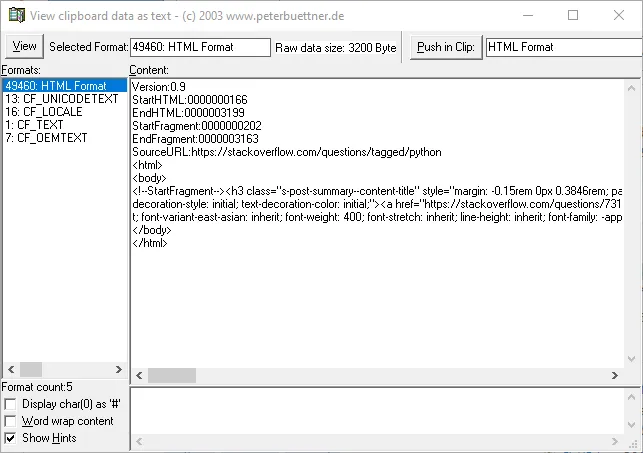Click down arrow of Content vertical scrollbar
The image size is (643, 453).
[x=632, y=359]
